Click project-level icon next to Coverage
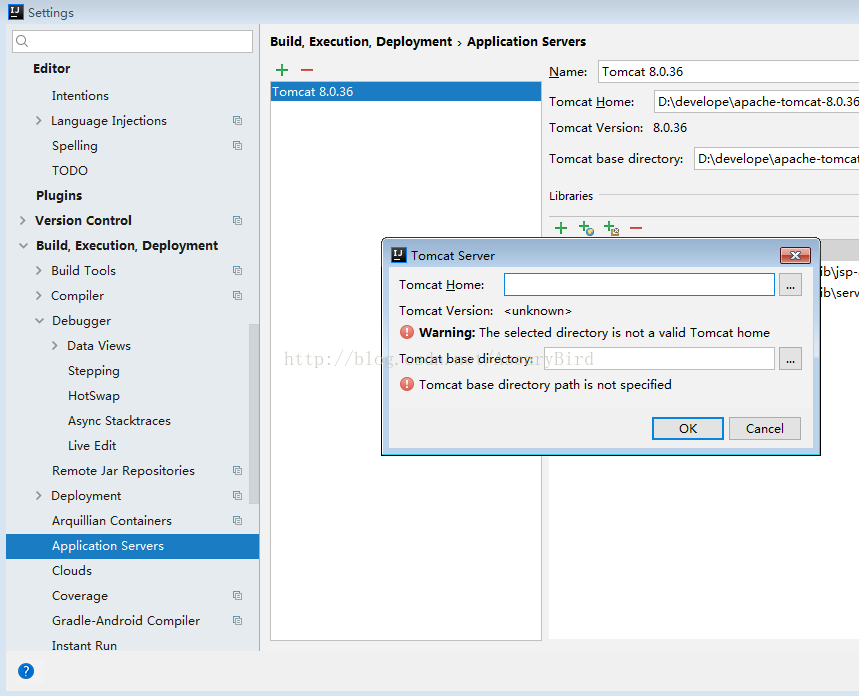Viewport: 859px width, 696px height. 237,595
